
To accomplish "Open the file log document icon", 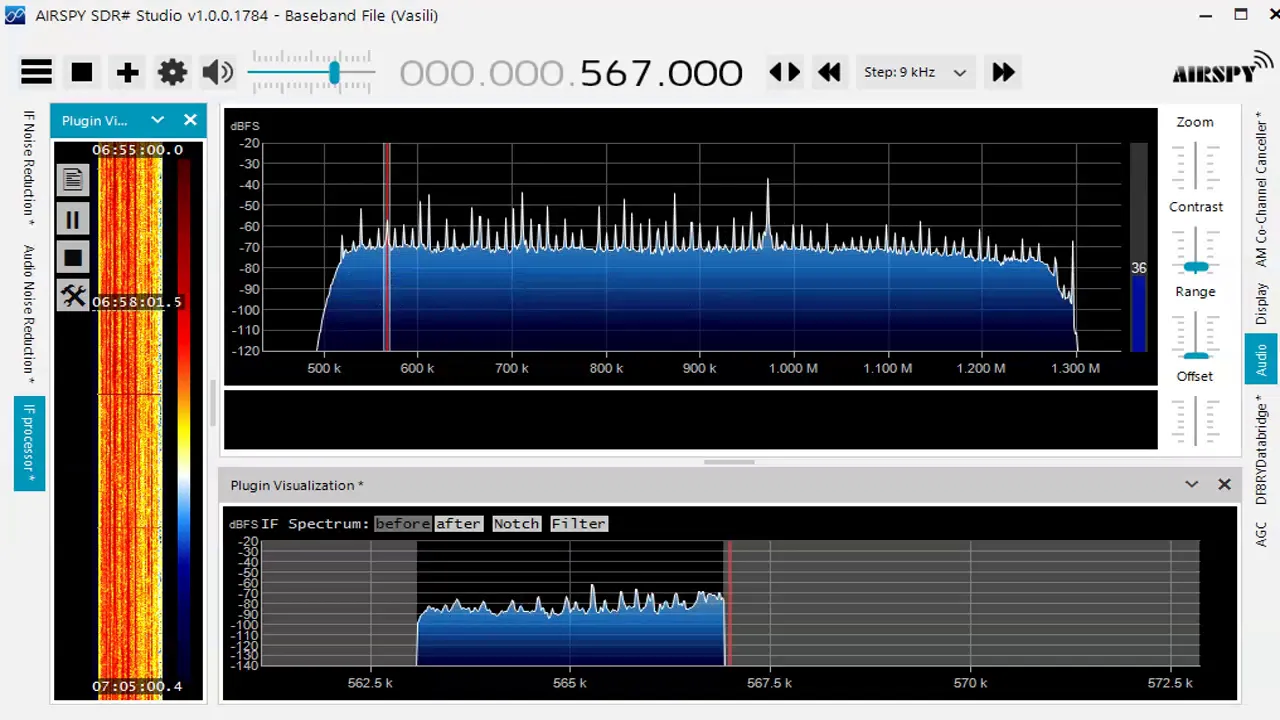I will point(72,180).
